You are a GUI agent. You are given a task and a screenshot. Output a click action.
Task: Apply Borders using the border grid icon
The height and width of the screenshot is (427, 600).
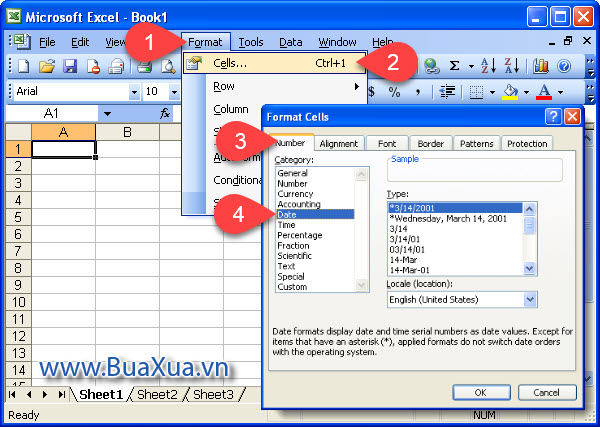(476, 92)
